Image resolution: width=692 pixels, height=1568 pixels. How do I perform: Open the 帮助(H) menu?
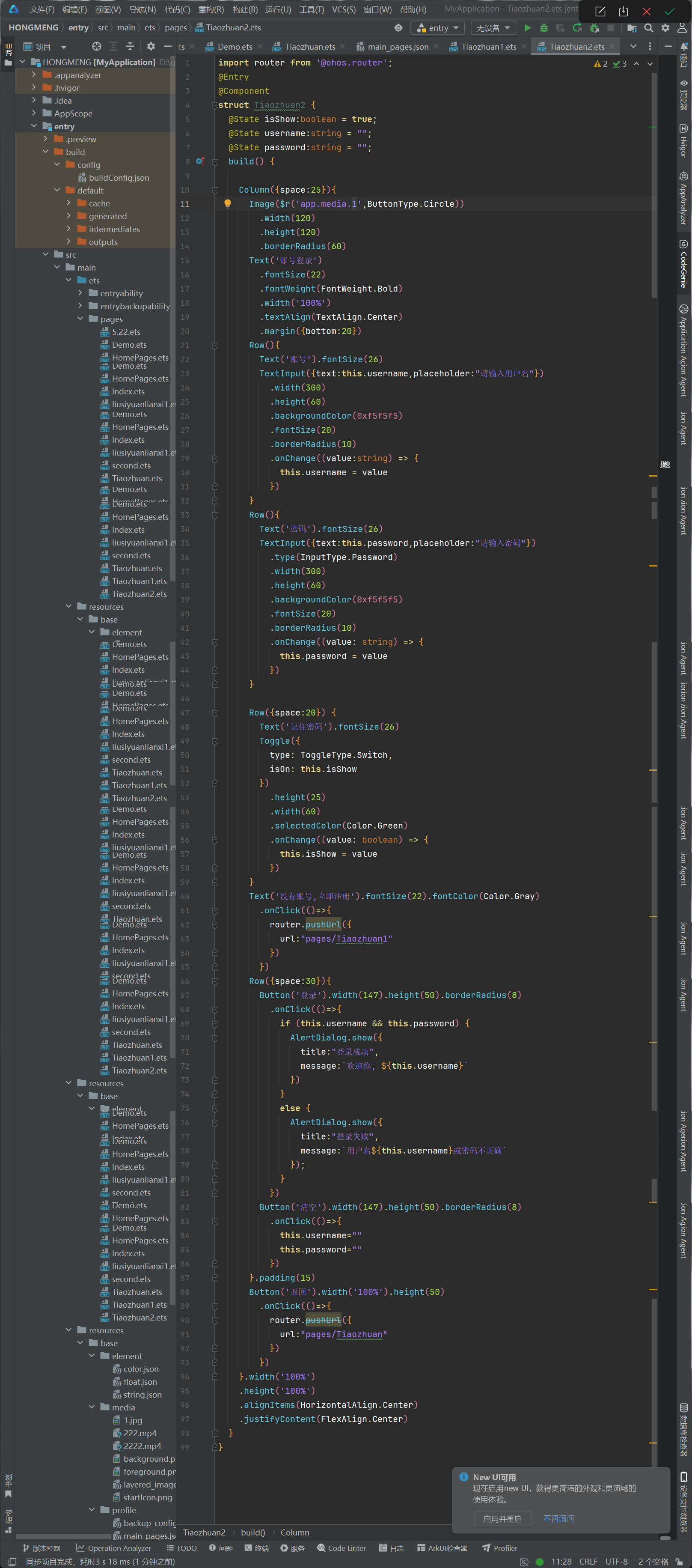pyautogui.click(x=413, y=9)
